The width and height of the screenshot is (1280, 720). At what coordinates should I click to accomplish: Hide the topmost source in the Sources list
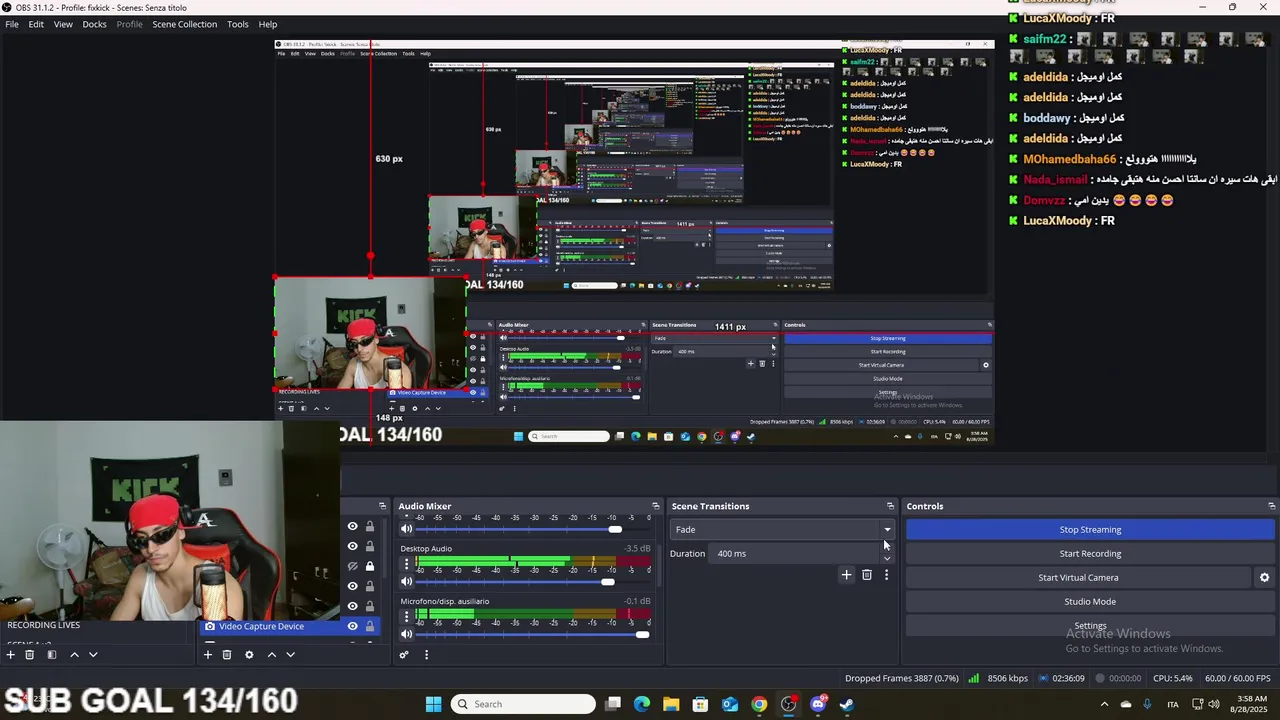[x=352, y=526]
